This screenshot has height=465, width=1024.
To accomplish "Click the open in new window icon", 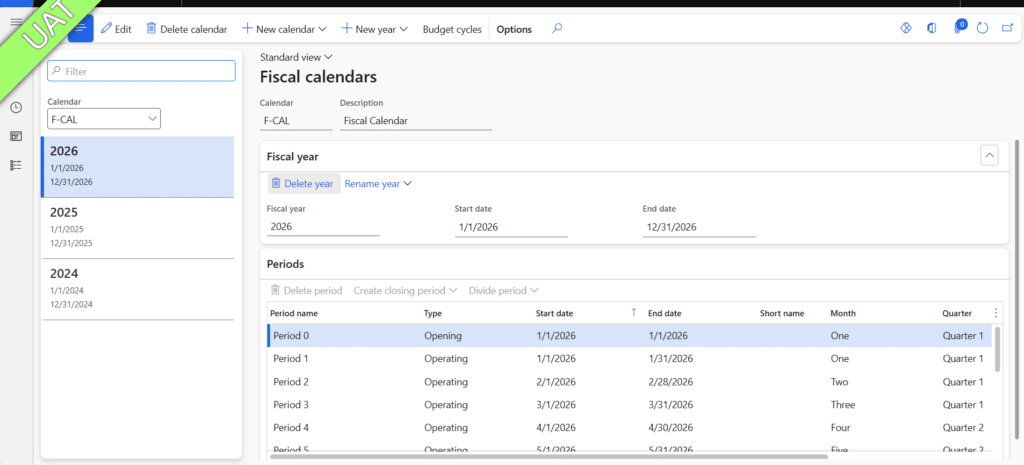I will tap(1007, 29).
